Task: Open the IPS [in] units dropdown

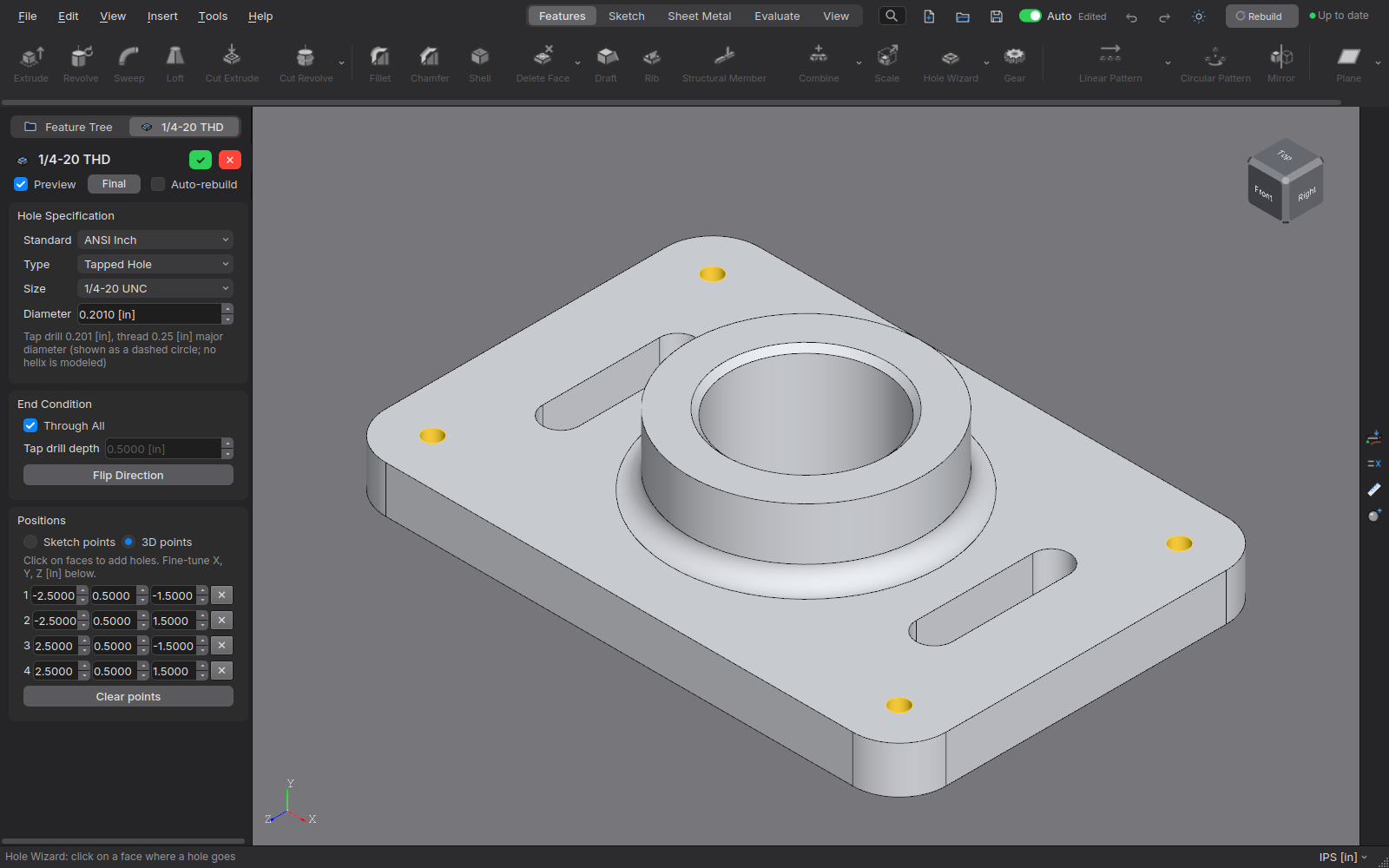Action: [x=1343, y=857]
